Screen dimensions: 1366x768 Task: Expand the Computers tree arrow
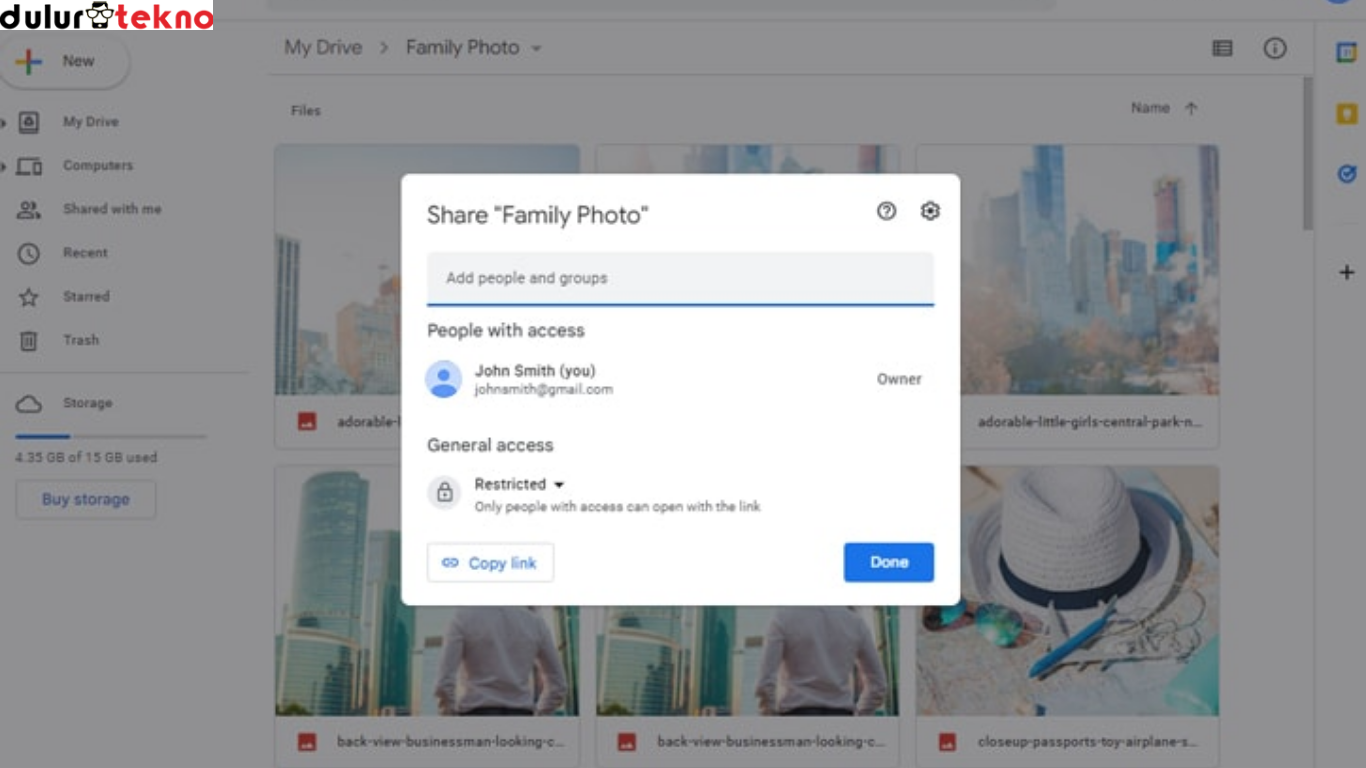coord(4,166)
